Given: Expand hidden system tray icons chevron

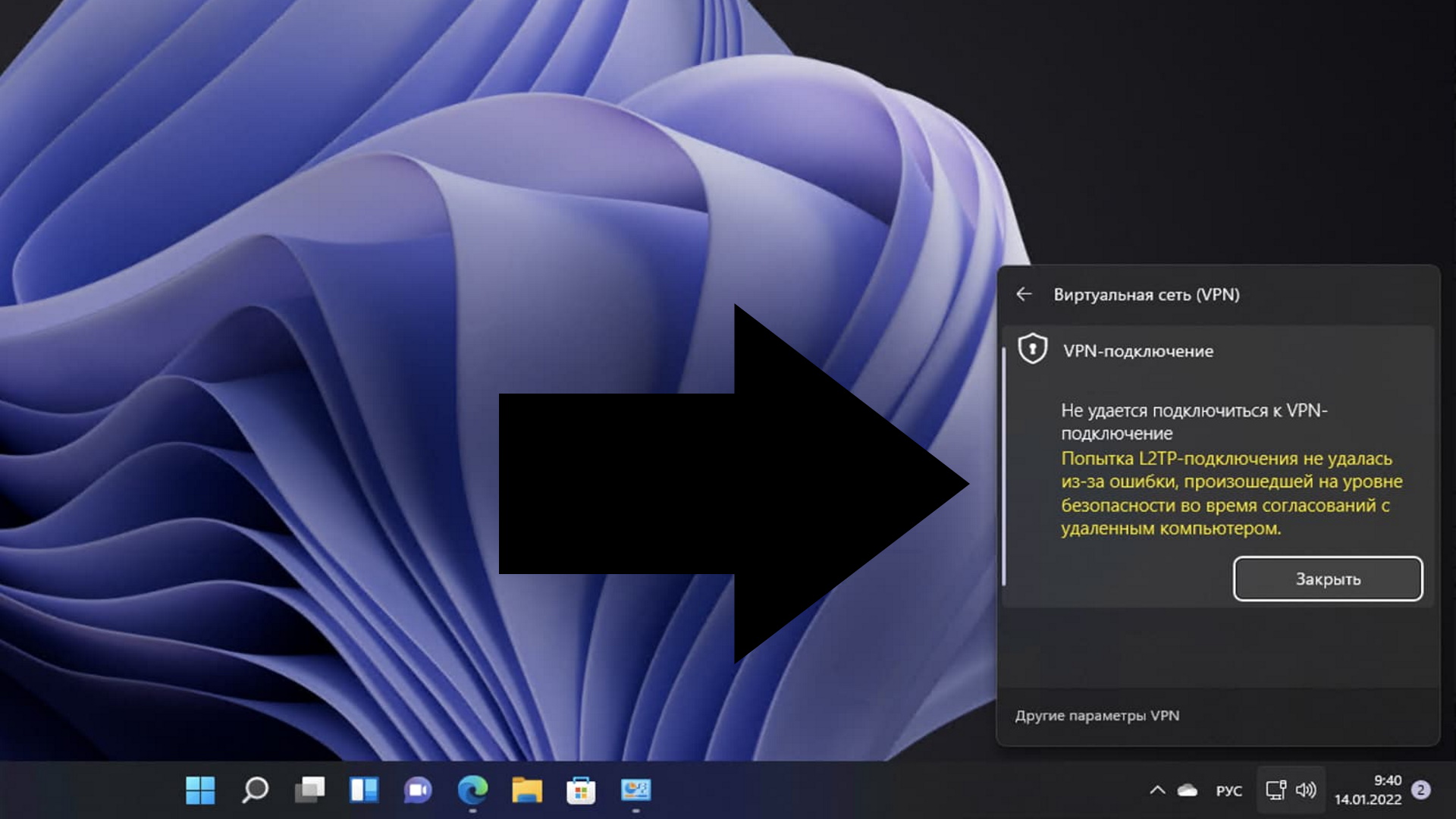Looking at the screenshot, I should coord(1157,790).
